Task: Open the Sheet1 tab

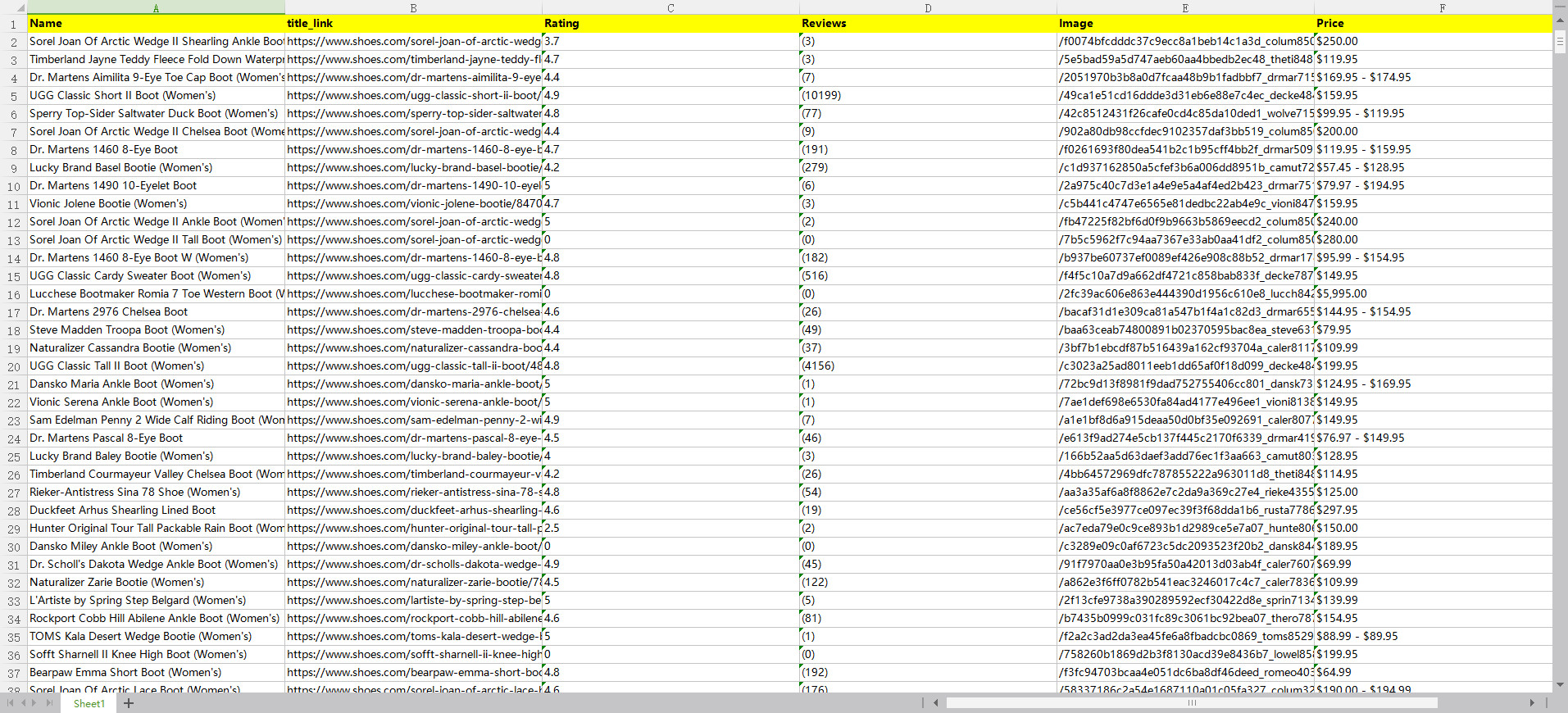Action: click(x=89, y=703)
